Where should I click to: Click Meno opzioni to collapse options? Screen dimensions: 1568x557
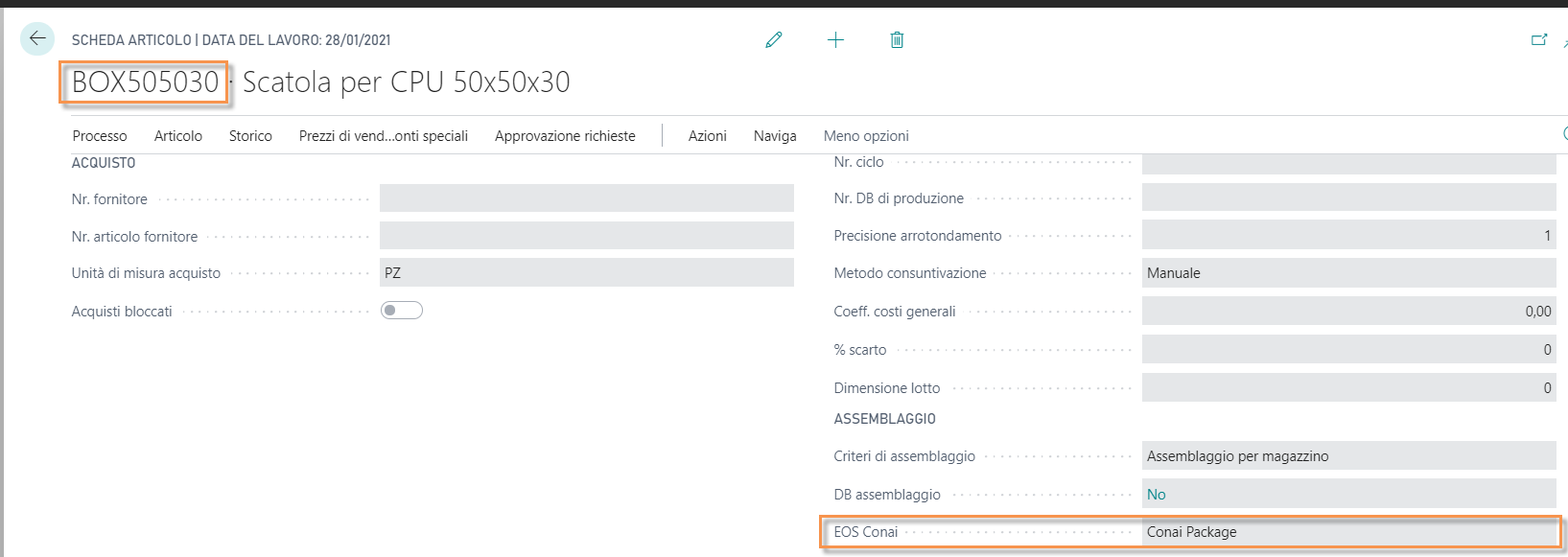coord(866,136)
